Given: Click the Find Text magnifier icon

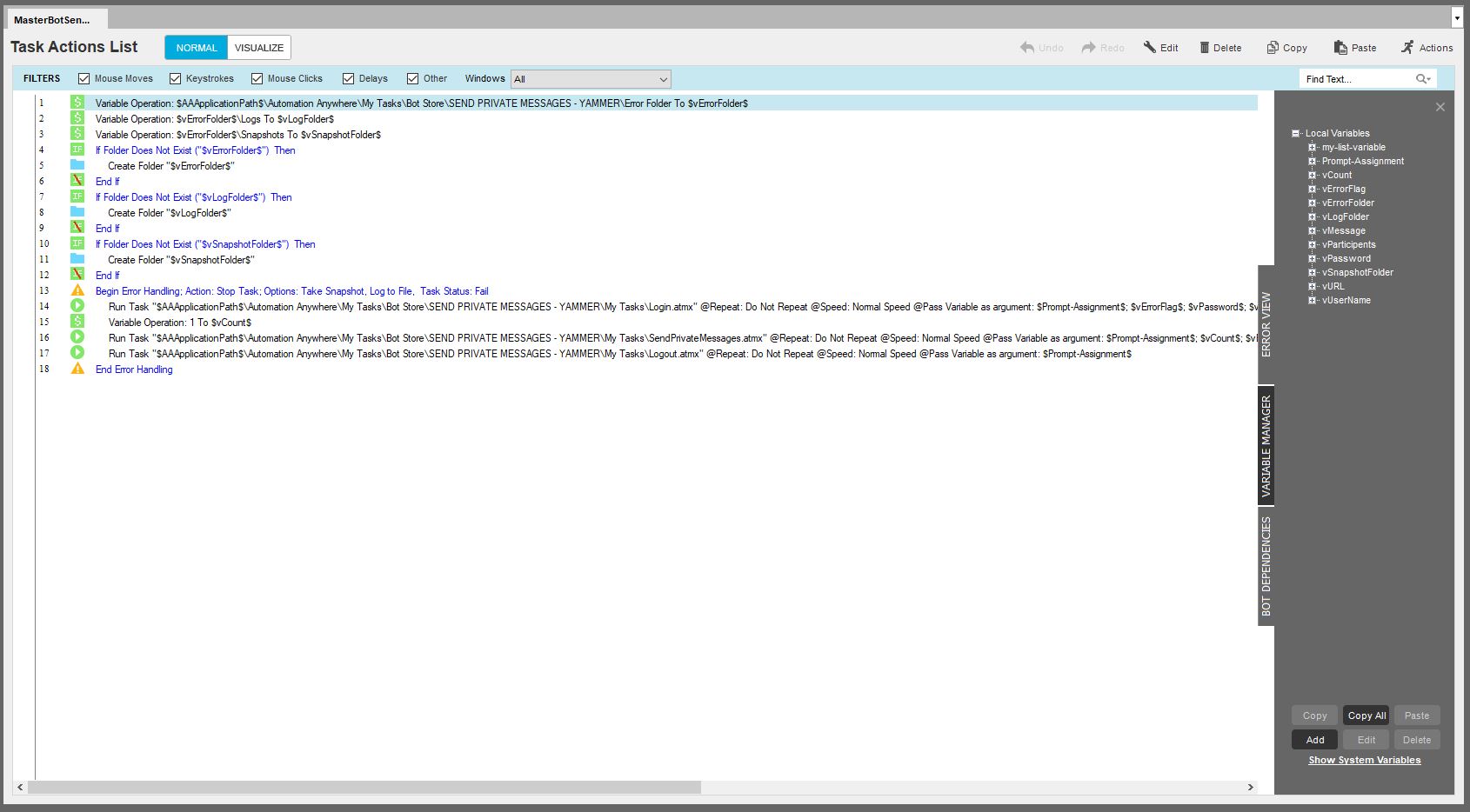Looking at the screenshot, I should (1422, 79).
